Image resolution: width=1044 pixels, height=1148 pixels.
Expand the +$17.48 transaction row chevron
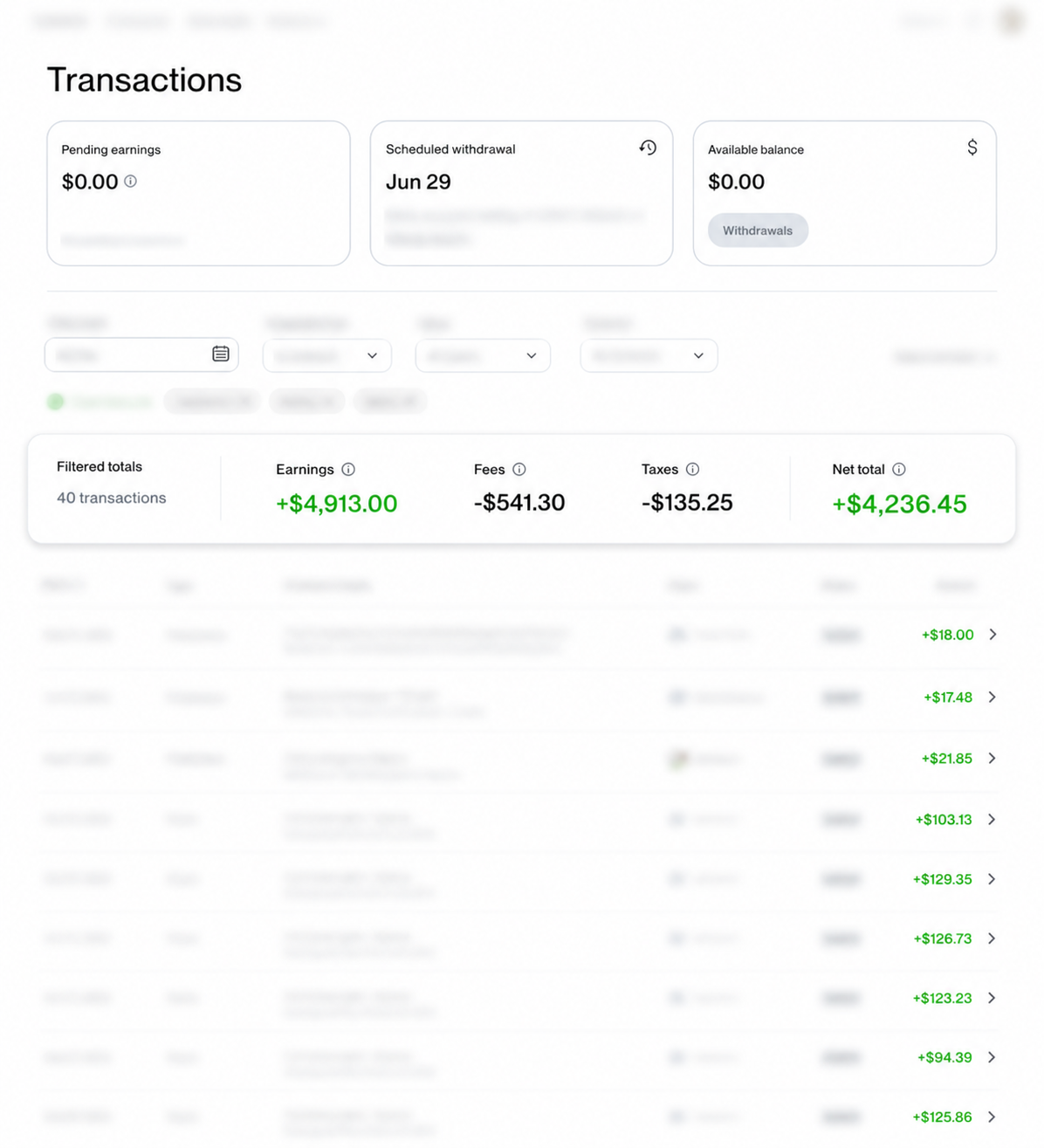tap(992, 697)
